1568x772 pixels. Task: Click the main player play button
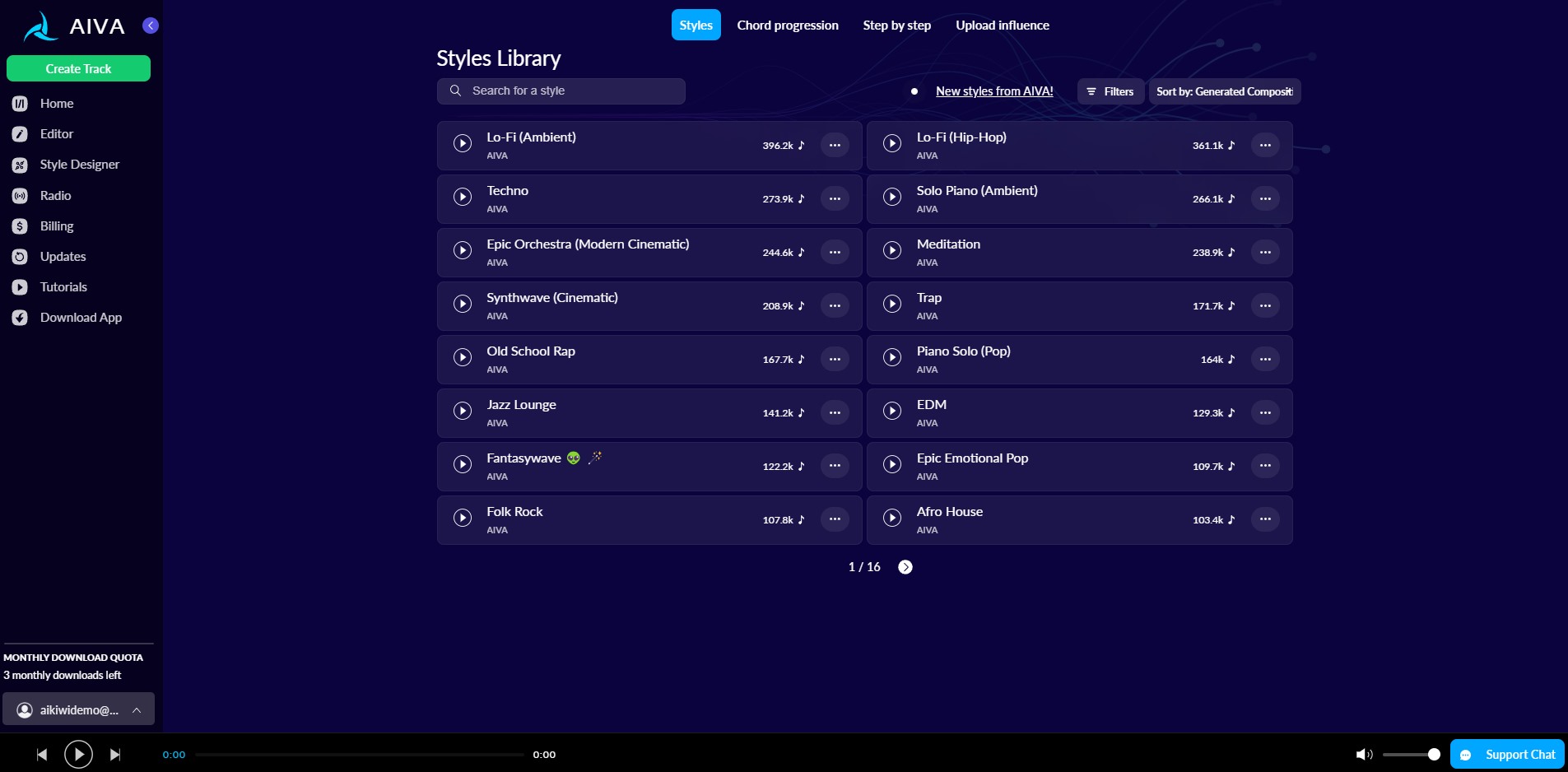pos(78,754)
